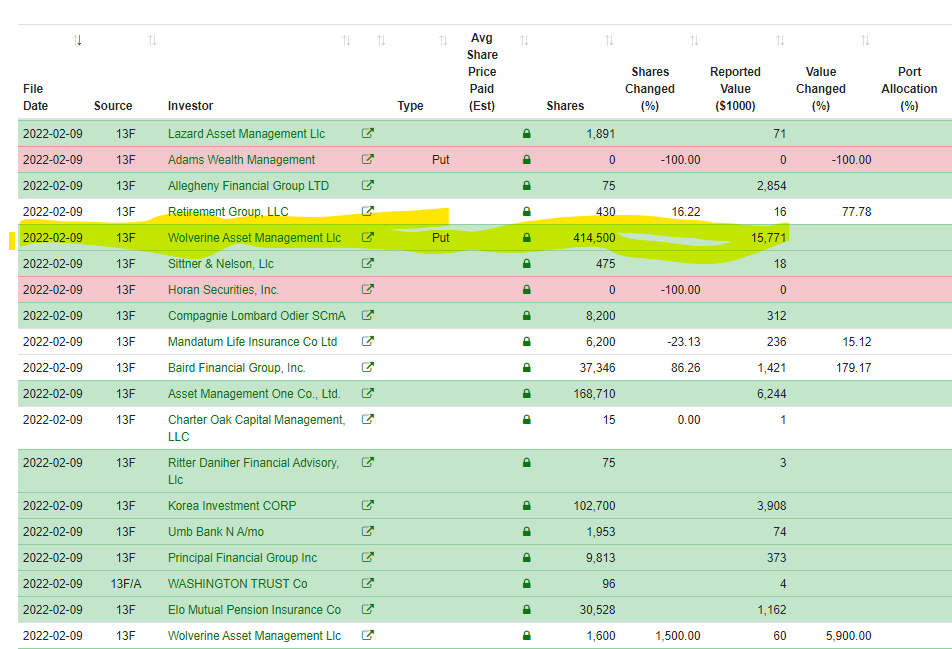Click external link icon beside Adams Wealth Management
This screenshot has width=952, height=649.
(367, 159)
